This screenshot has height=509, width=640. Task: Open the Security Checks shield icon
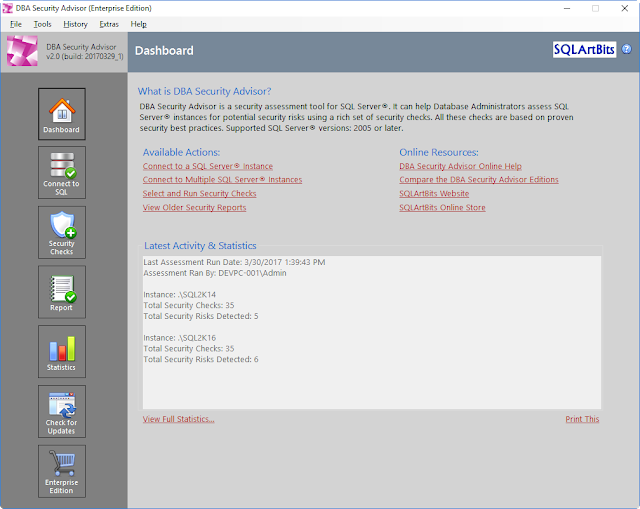tap(62, 232)
